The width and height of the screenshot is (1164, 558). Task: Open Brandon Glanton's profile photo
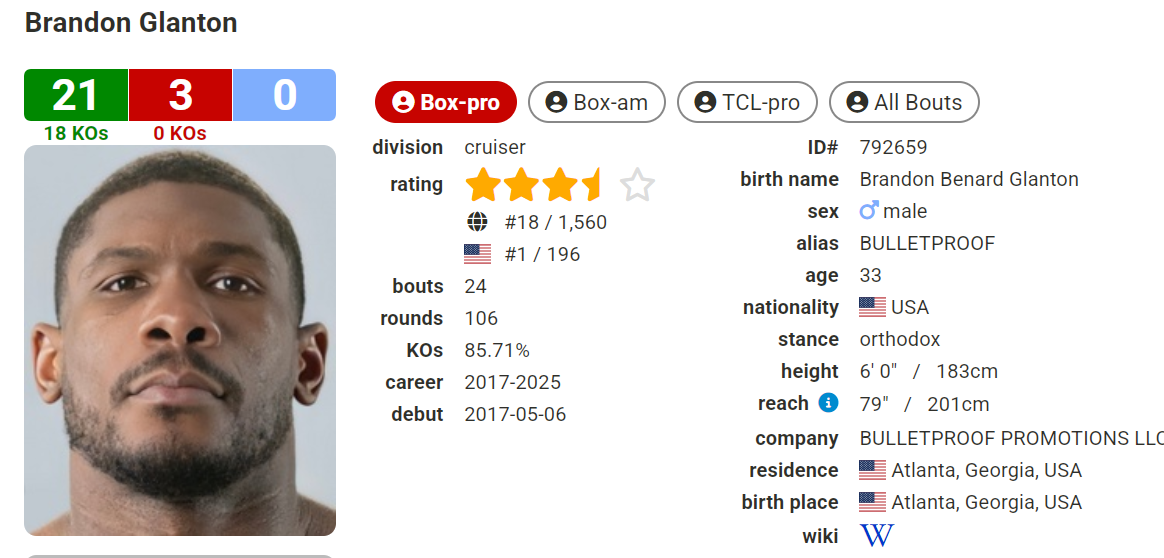[x=180, y=340]
